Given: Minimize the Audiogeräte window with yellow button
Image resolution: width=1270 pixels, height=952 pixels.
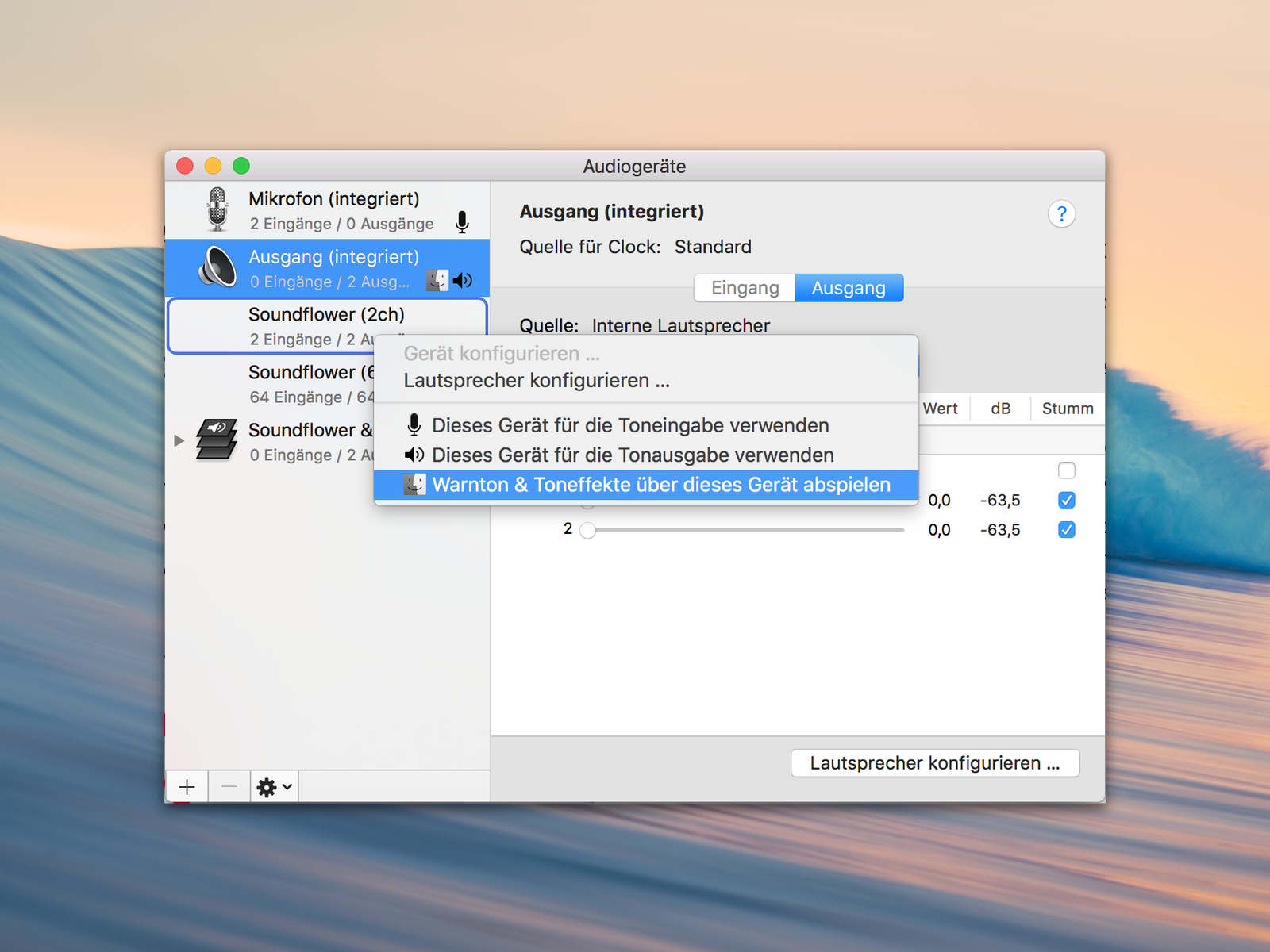Looking at the screenshot, I should (x=213, y=166).
